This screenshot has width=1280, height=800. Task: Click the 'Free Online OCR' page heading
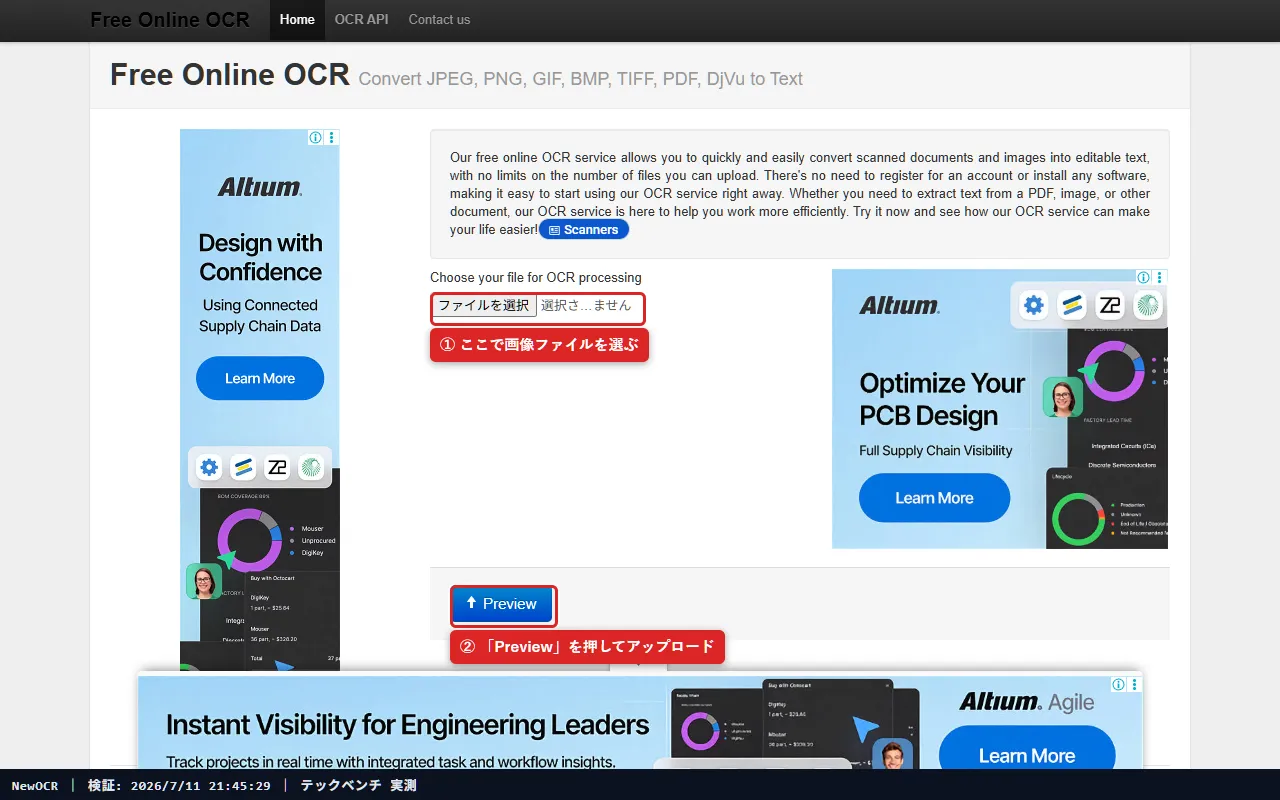tap(230, 75)
